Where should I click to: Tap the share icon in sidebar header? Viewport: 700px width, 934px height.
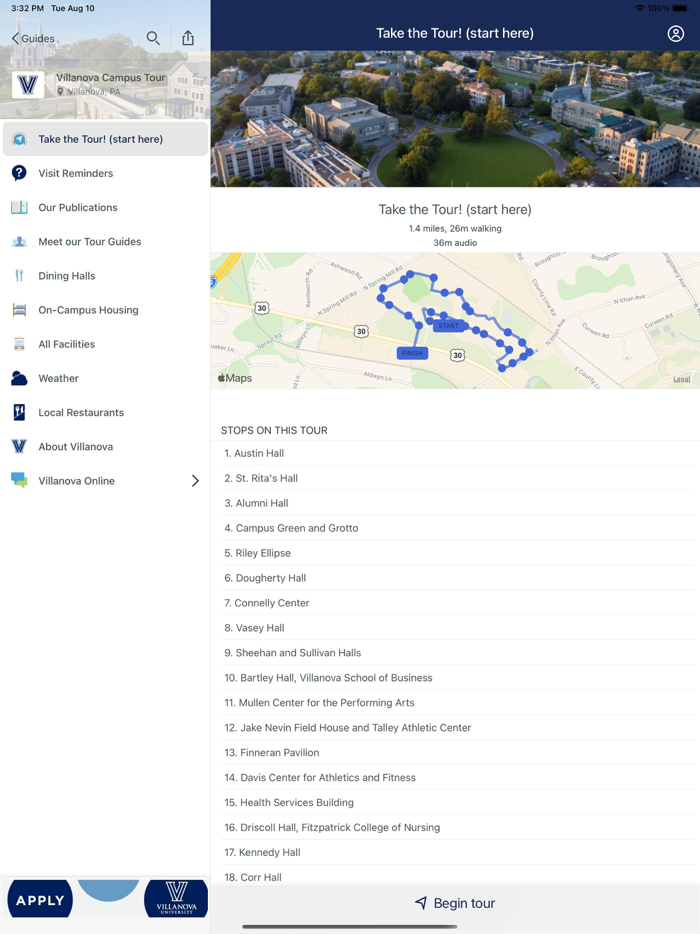click(188, 38)
